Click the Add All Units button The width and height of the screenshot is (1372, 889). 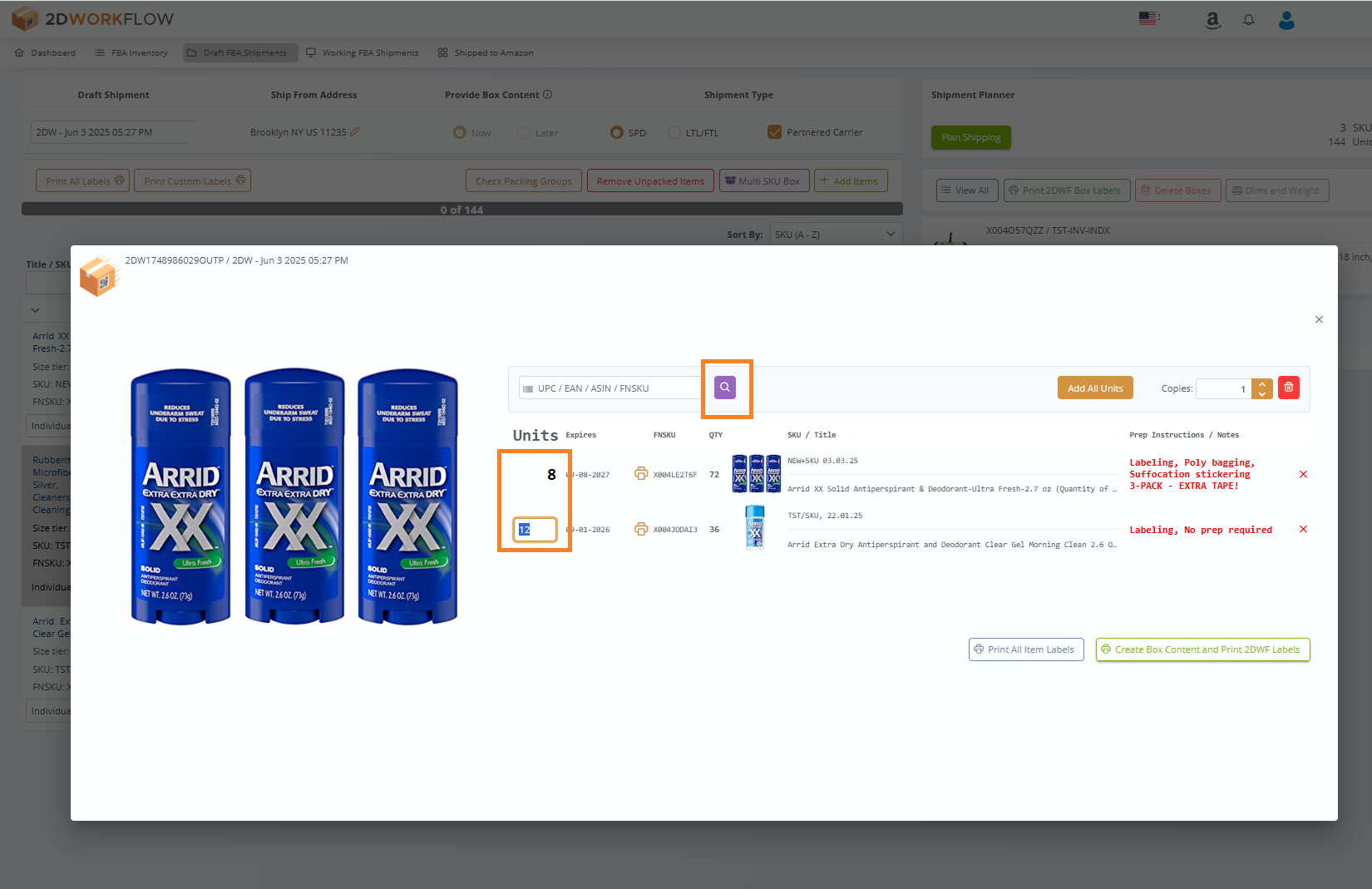click(1095, 387)
